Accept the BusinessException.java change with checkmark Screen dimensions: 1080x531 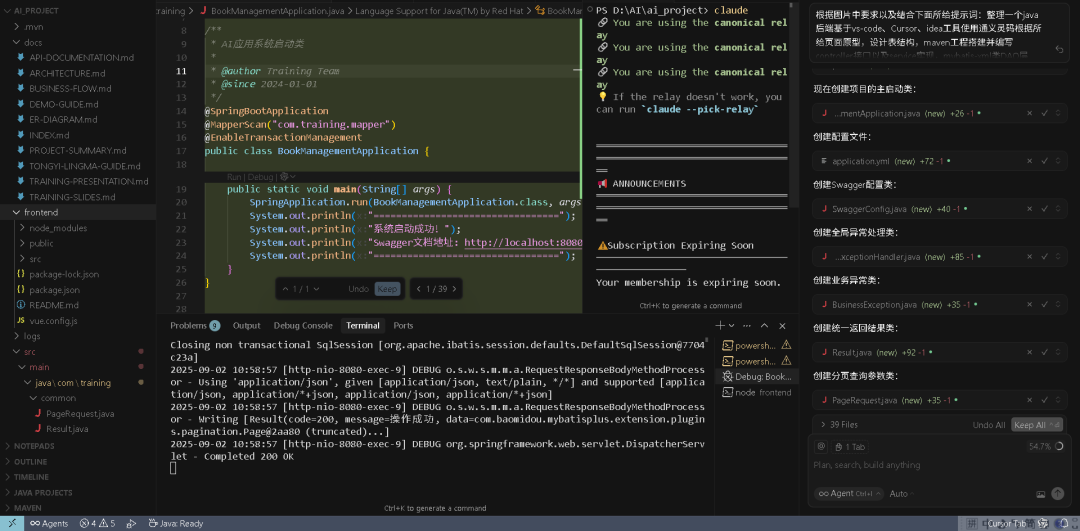pyautogui.click(x=1044, y=304)
